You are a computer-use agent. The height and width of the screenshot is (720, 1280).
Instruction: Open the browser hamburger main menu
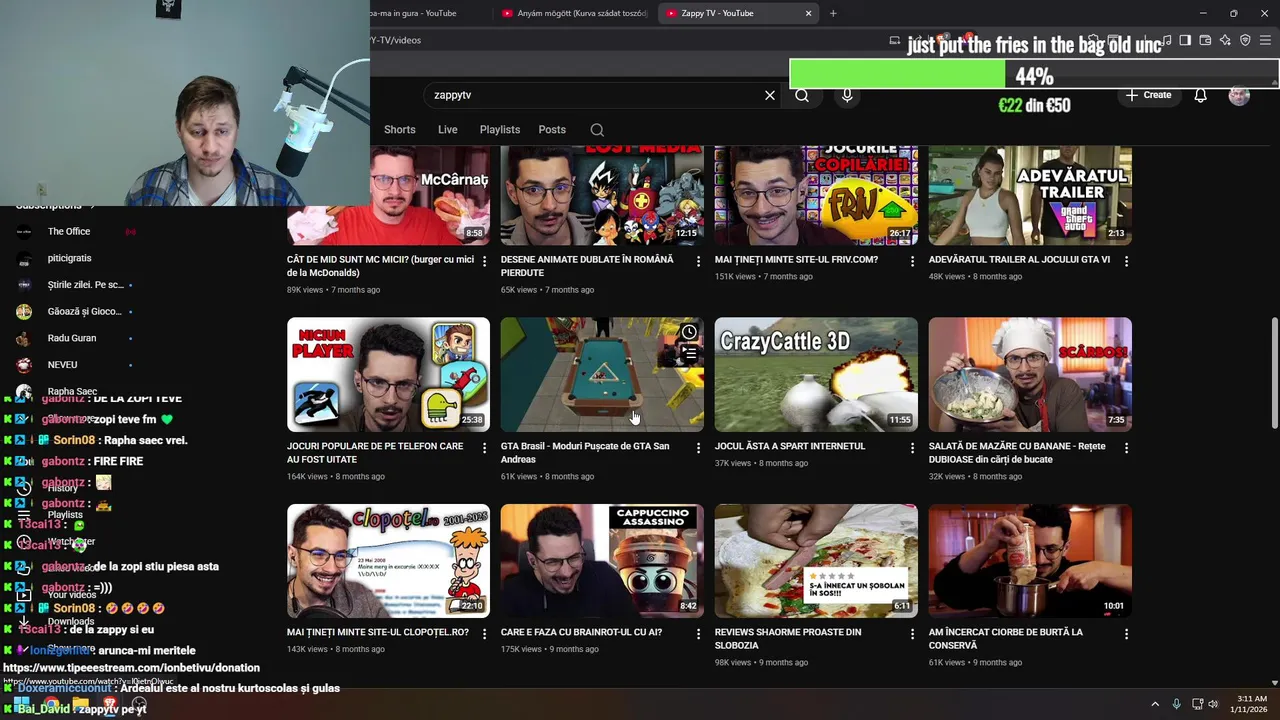coord(1265,40)
